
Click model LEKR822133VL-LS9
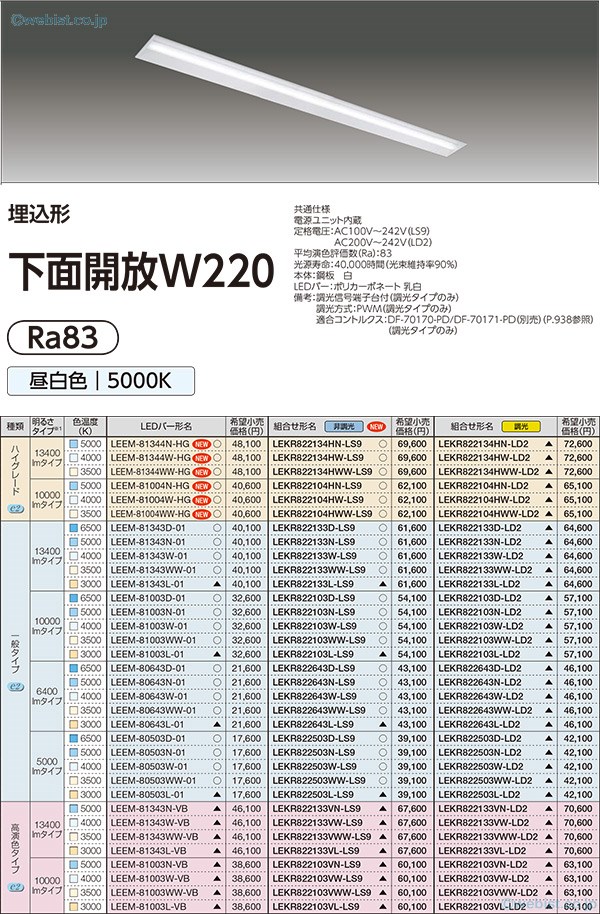pos(315,850)
